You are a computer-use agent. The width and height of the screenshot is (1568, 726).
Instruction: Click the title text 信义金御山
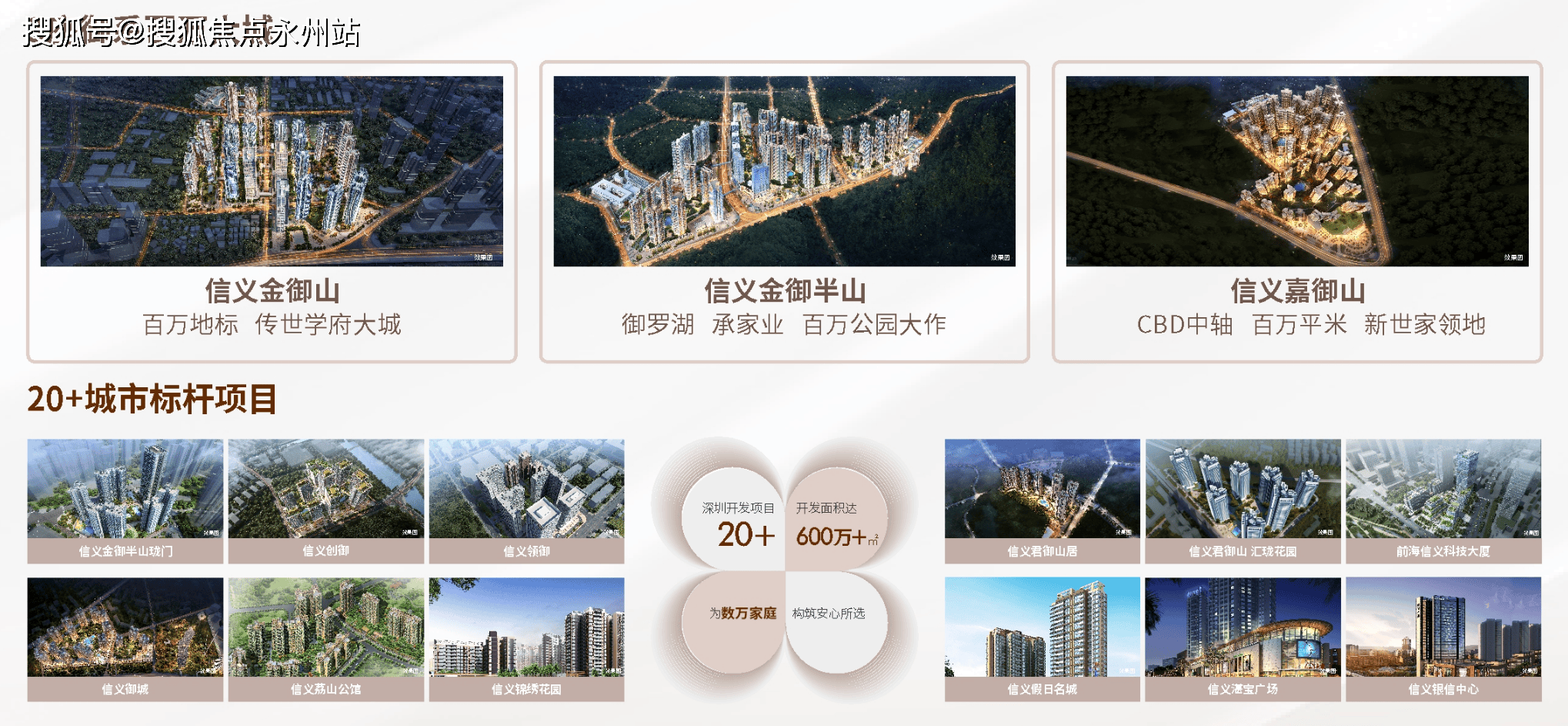point(272,291)
